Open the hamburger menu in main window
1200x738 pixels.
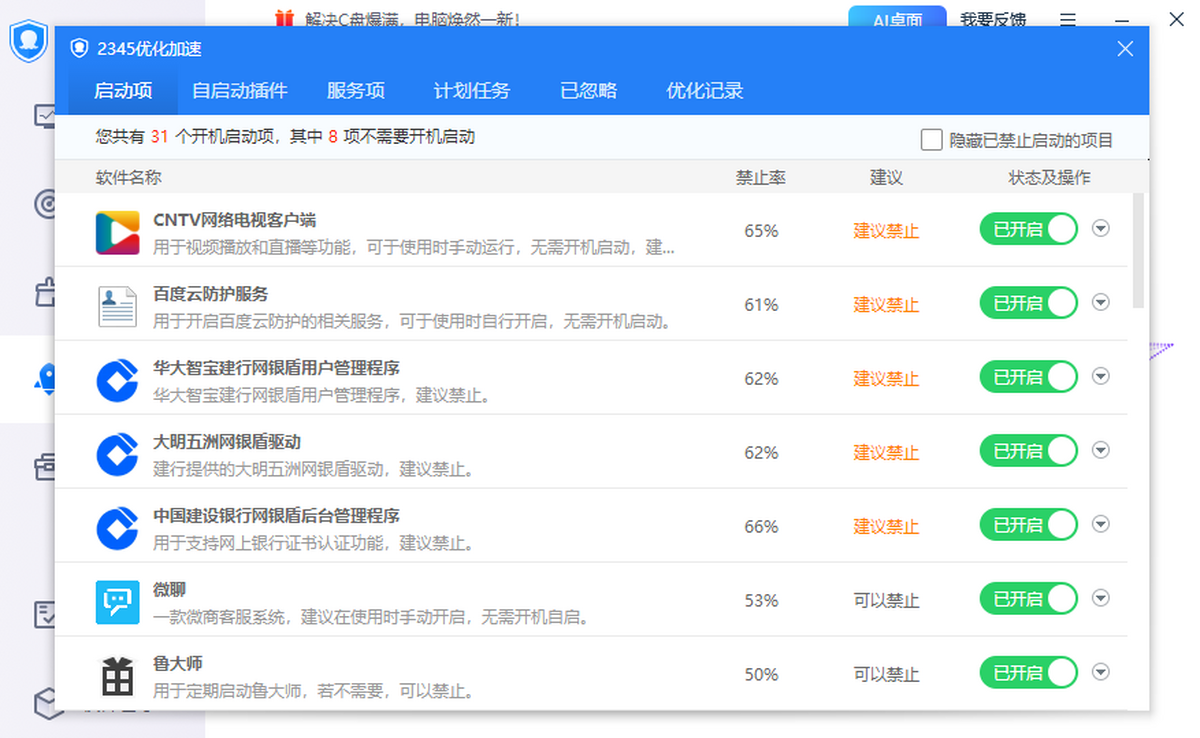1068,19
